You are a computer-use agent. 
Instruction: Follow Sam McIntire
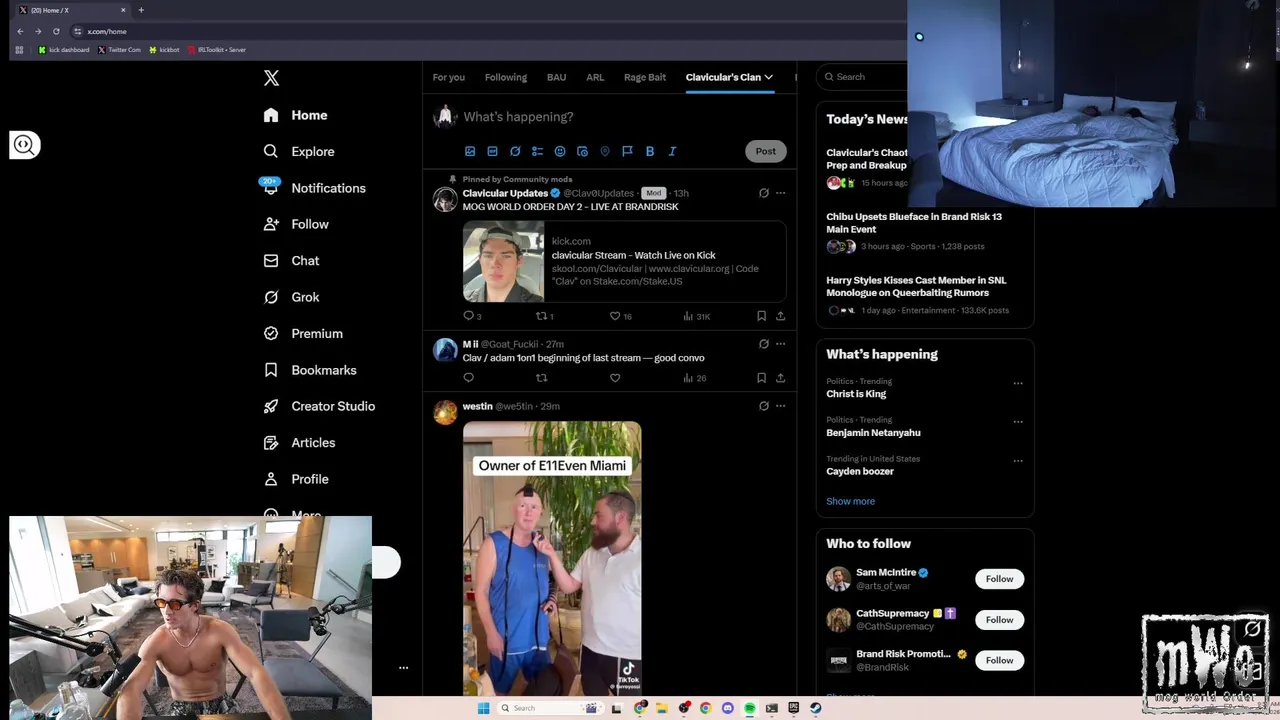[x=999, y=579]
